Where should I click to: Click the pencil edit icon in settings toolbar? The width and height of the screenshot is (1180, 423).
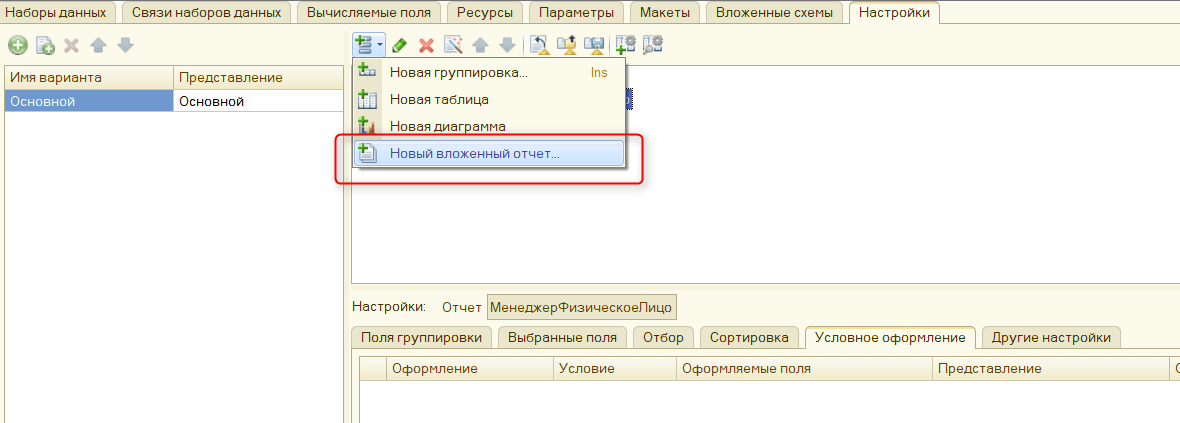[399, 45]
